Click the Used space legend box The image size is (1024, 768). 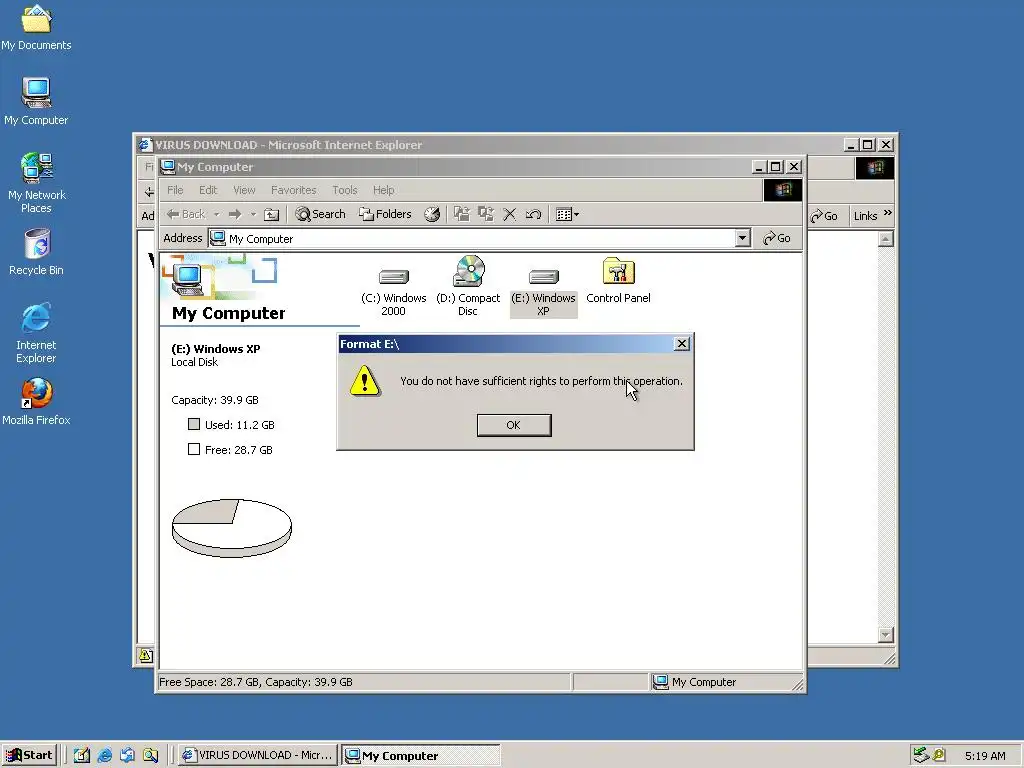click(x=194, y=424)
